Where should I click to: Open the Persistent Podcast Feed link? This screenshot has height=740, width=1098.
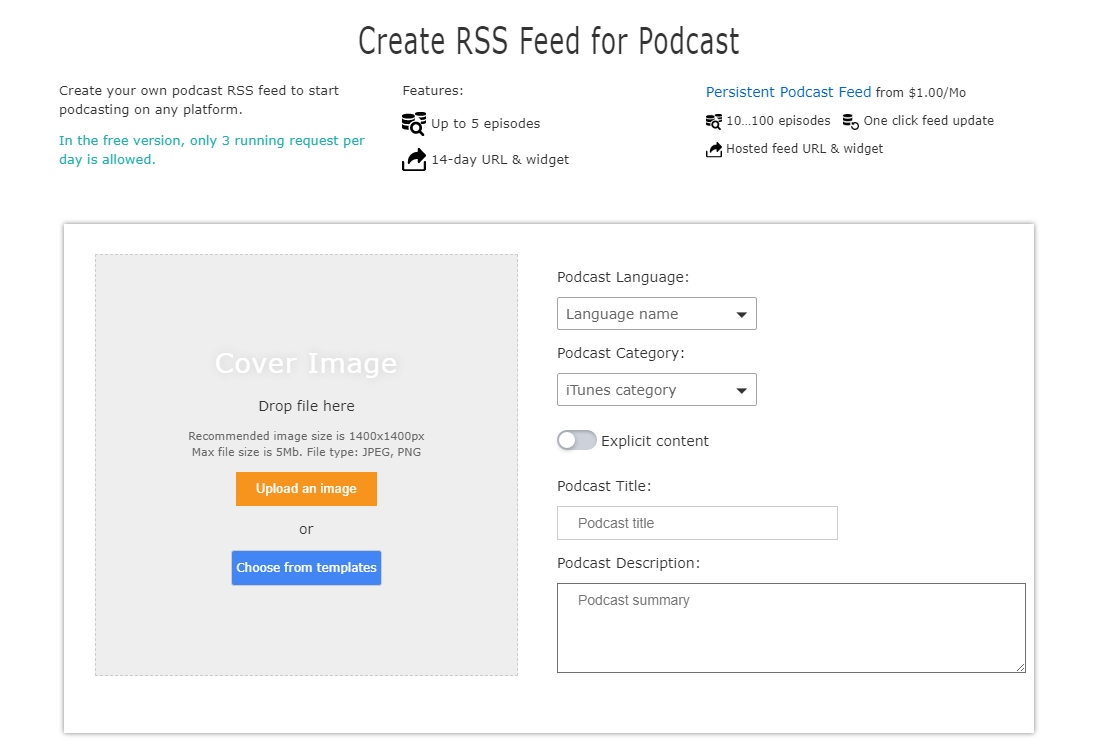(788, 92)
